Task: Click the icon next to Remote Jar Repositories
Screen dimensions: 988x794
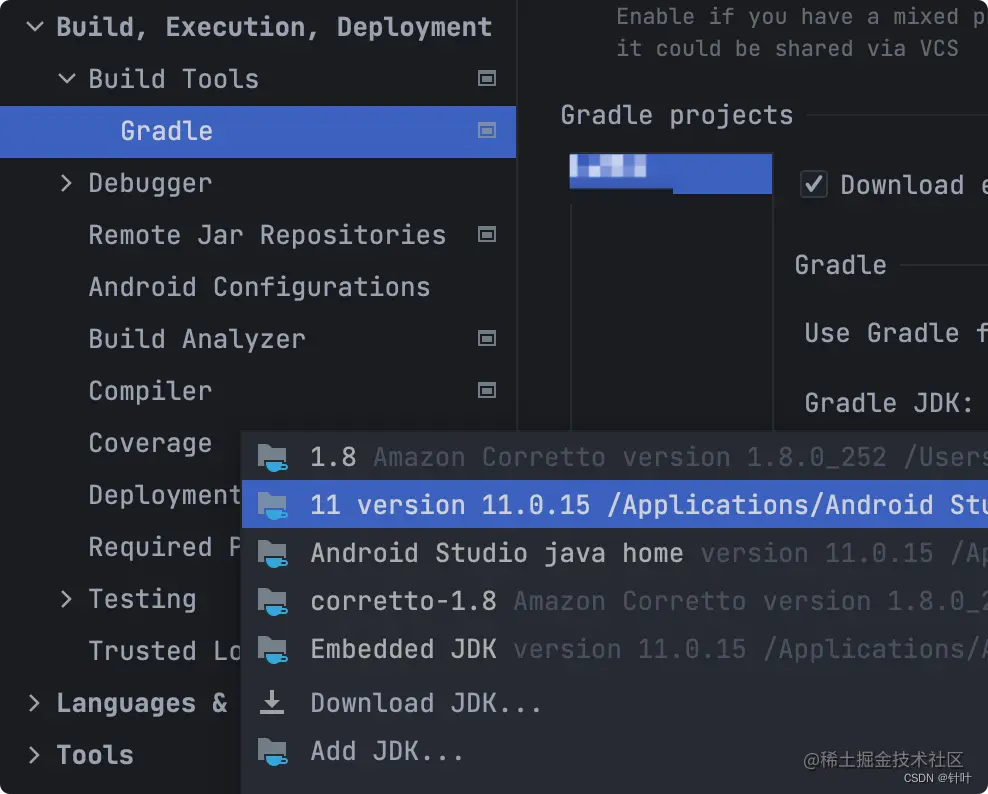Action: (x=487, y=234)
